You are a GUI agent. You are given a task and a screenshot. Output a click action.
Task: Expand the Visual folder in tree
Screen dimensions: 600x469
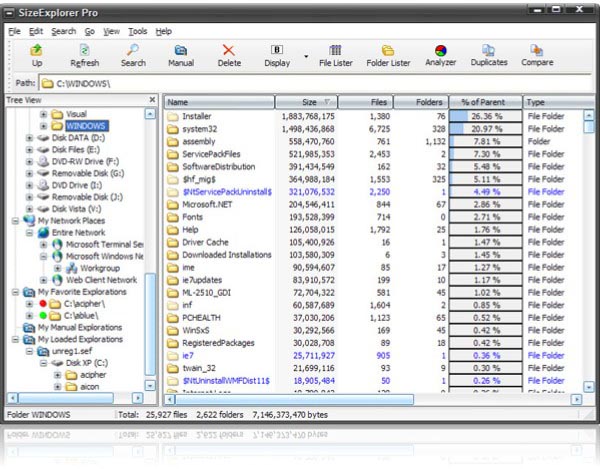43,114
